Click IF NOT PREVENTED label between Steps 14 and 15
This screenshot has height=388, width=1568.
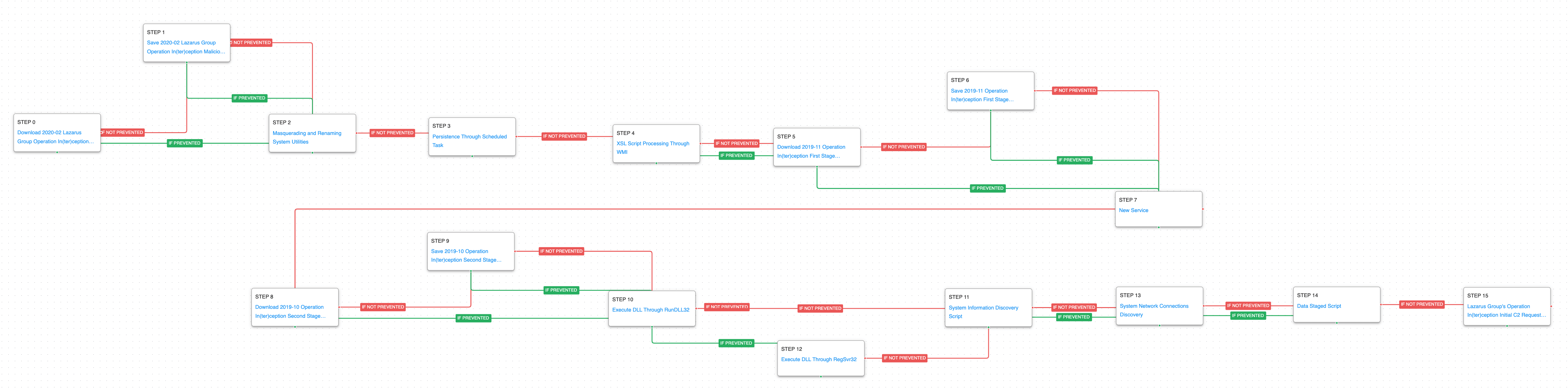pos(1421,305)
